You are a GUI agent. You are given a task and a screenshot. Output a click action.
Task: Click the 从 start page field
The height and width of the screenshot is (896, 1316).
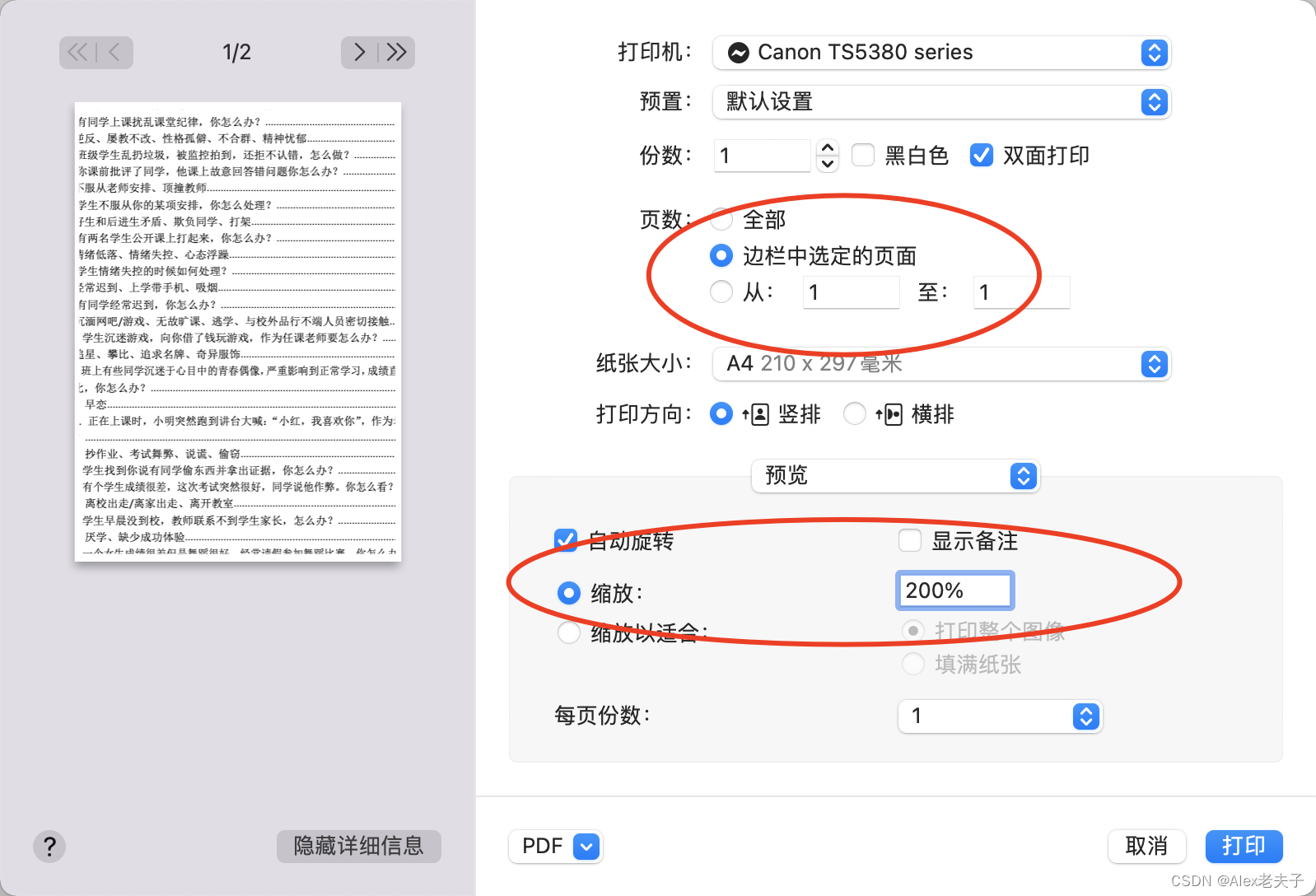852,292
